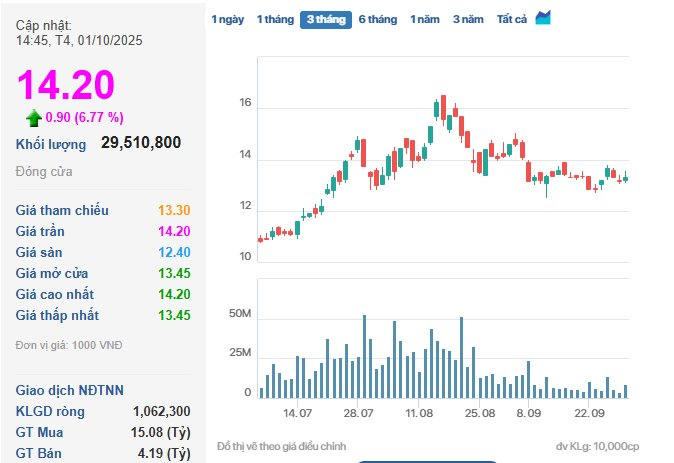
Task: Open the advanced chart icon beside Tất cả
Action: (543, 18)
